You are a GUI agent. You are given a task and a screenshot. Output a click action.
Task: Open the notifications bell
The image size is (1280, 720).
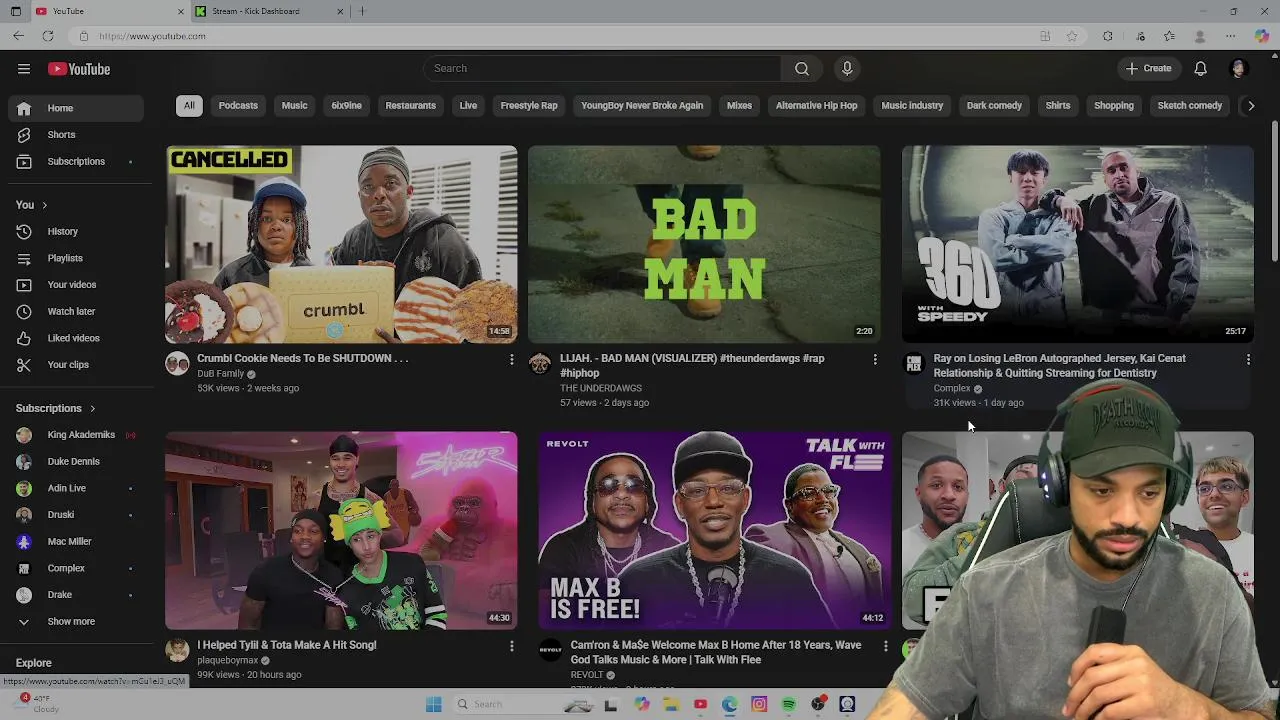(1201, 68)
